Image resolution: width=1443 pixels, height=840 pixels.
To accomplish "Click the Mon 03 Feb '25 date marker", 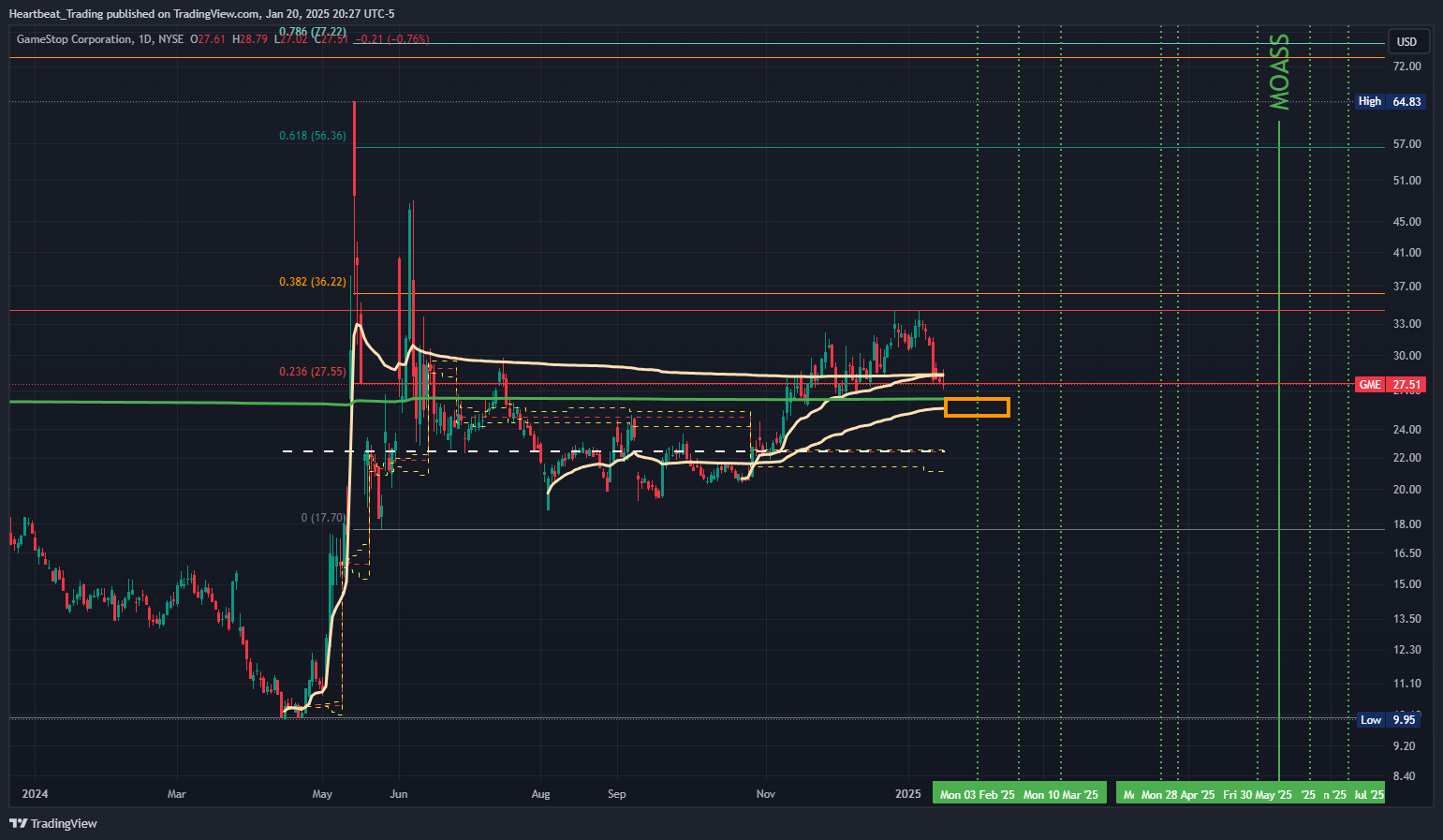I will 977,794.
